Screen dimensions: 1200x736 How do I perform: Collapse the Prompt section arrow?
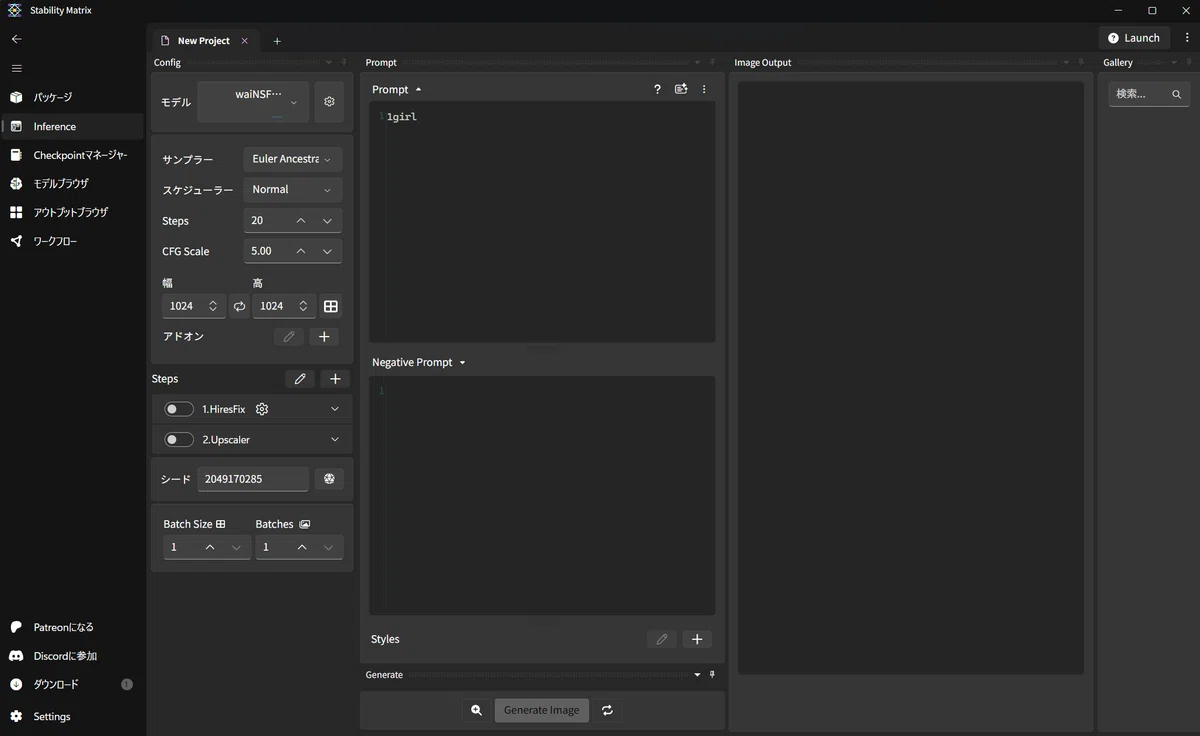[x=418, y=89]
